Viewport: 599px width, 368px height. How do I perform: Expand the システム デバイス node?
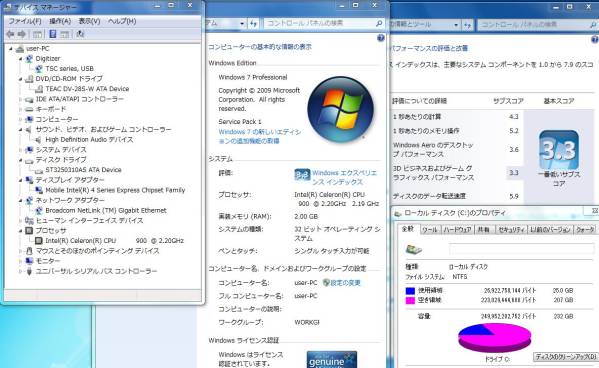point(21,150)
